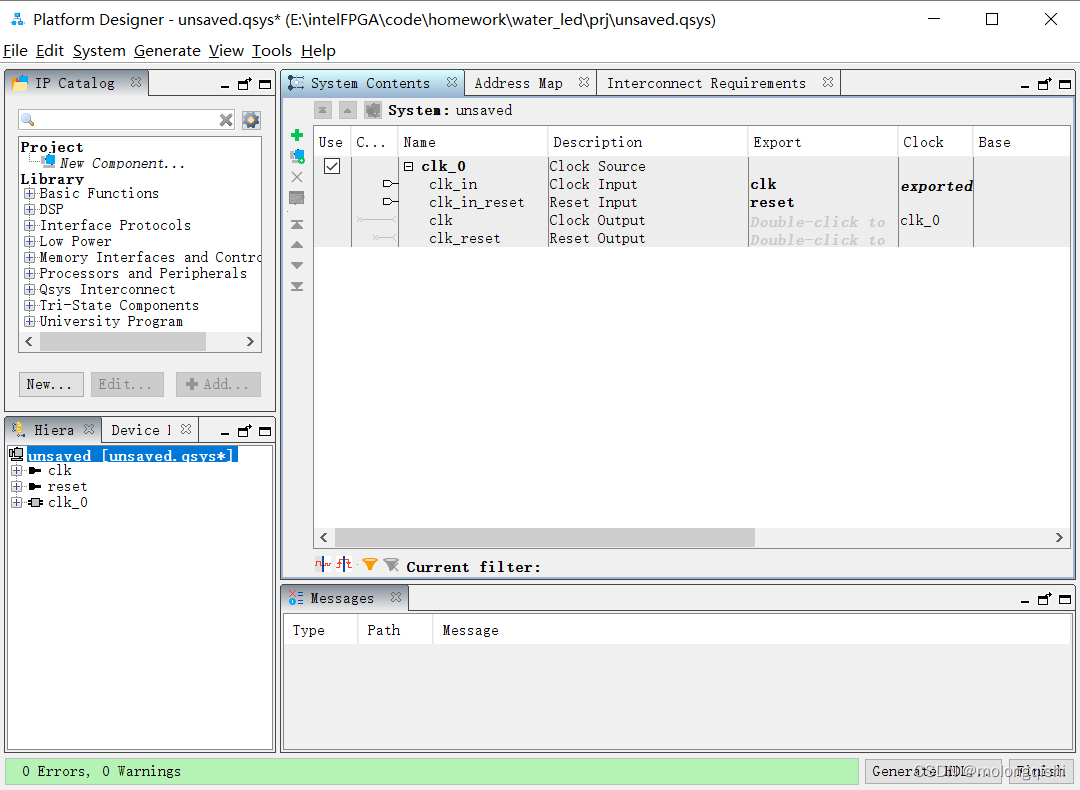1080x790 pixels.
Task: Click the Edit... button in IP Catalog
Action: (127, 384)
